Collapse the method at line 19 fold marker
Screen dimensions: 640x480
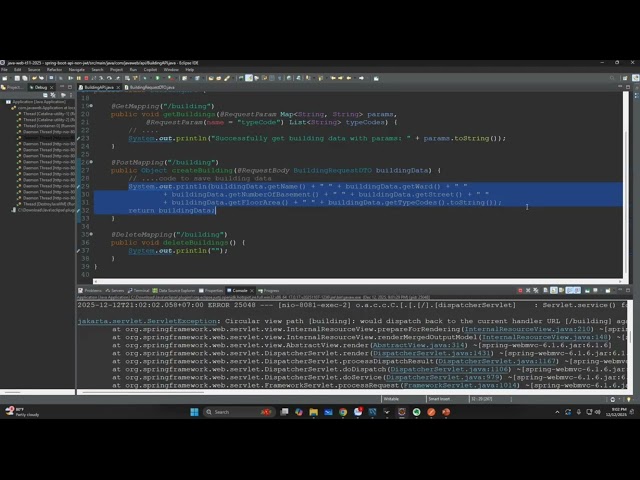91,106
